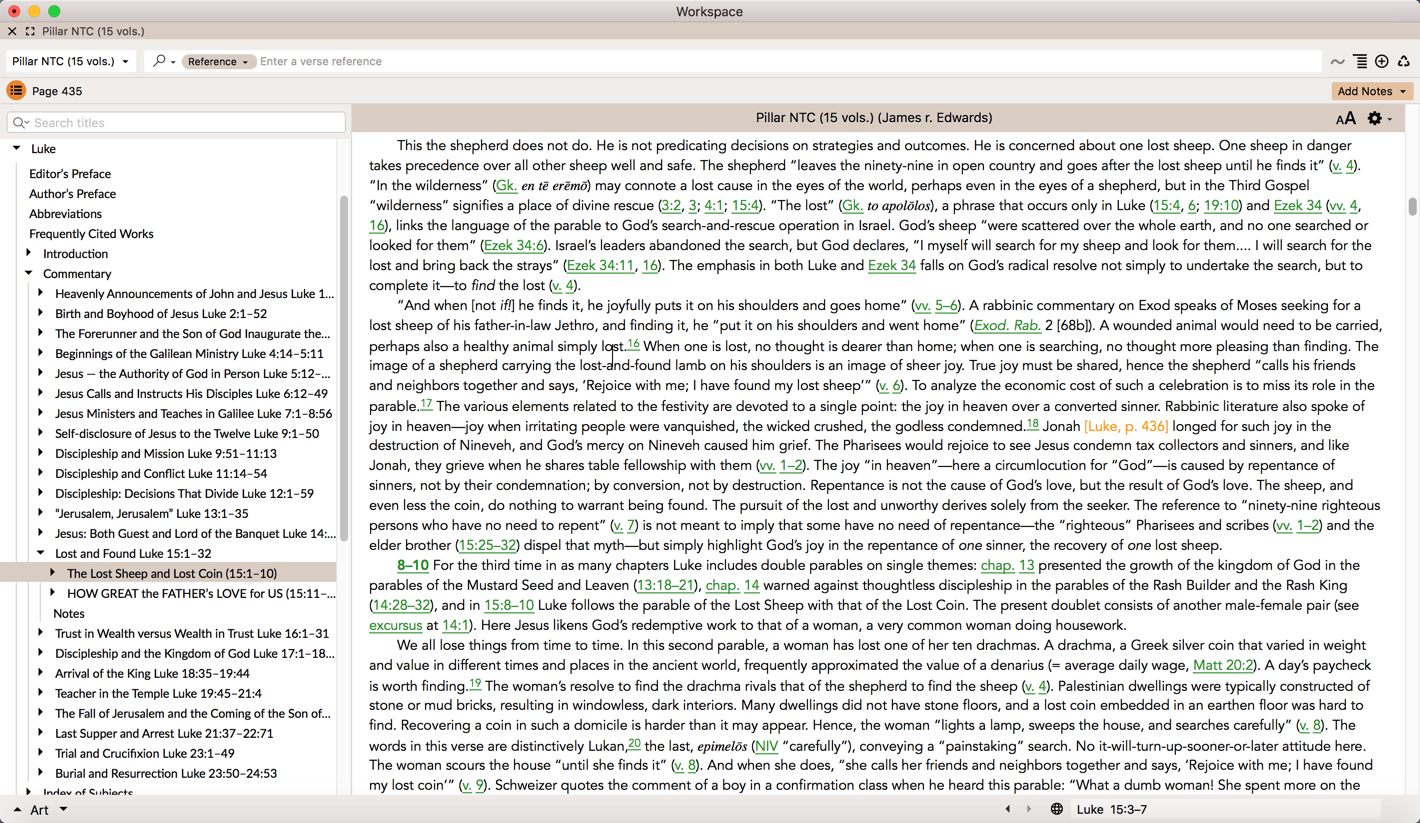This screenshot has width=1420, height=823.
Task: Open the Reference search type dropdown
Action: click(x=218, y=61)
